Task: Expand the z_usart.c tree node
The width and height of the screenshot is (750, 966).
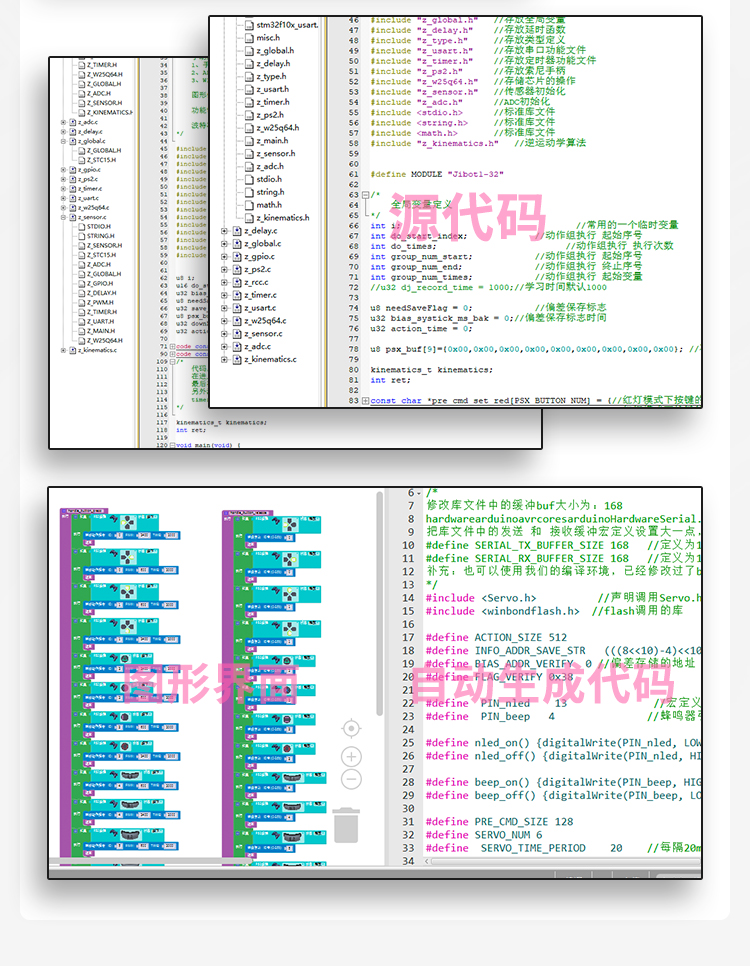Action: coord(225,308)
